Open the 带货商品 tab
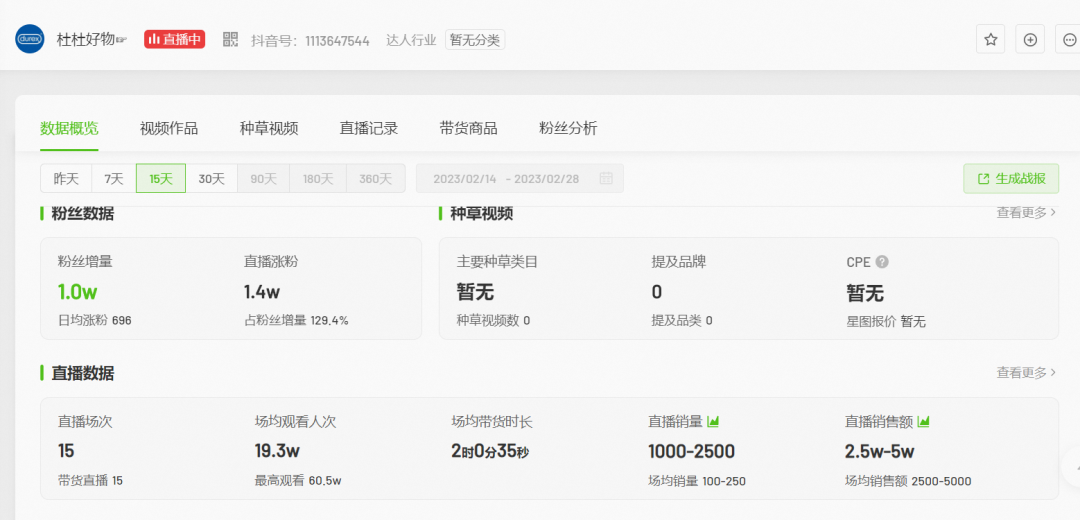Screen dimensions: 1080x520 [x=468, y=128]
